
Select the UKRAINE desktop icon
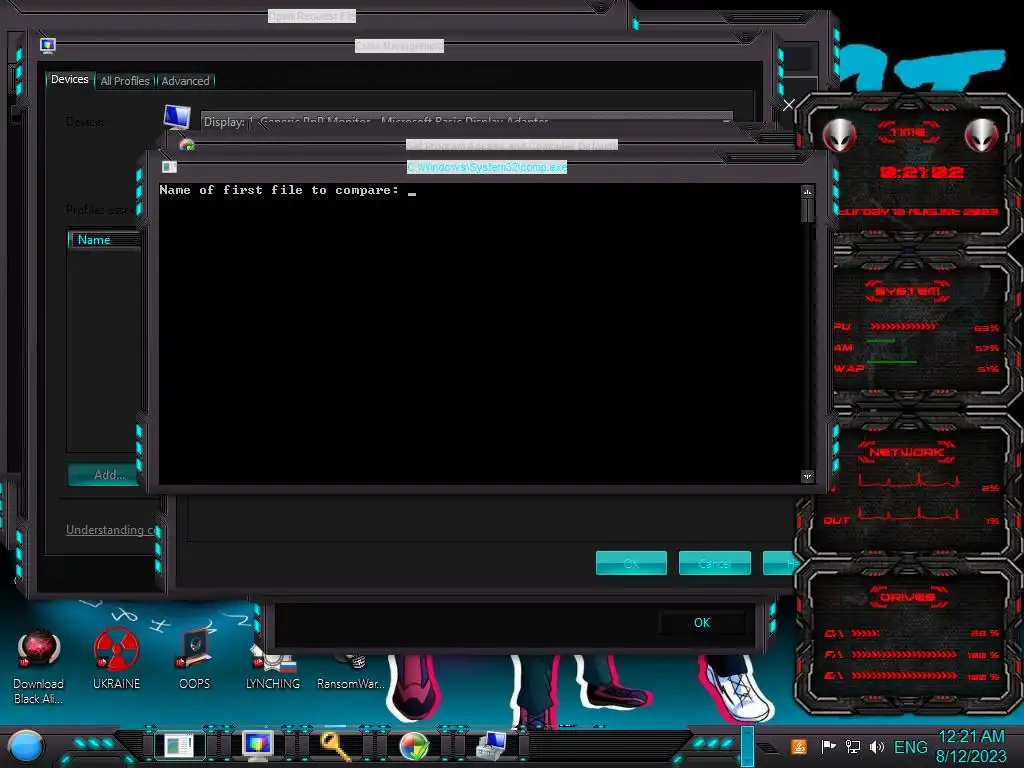tap(116, 658)
